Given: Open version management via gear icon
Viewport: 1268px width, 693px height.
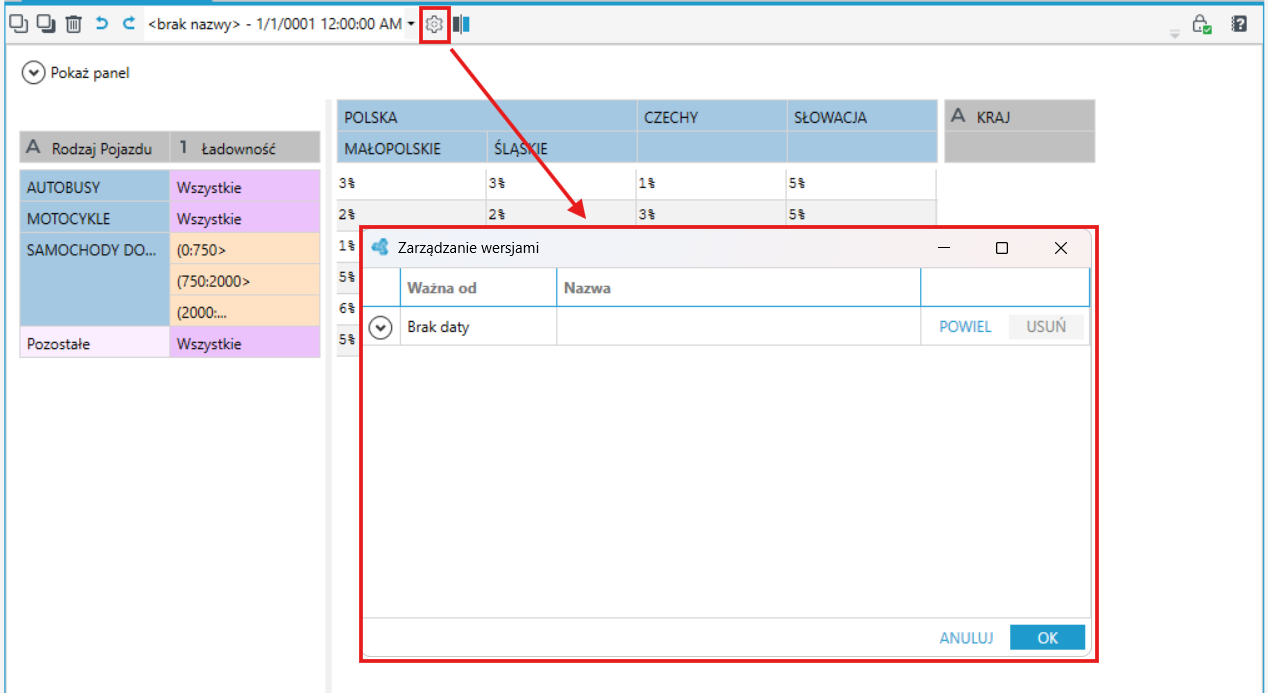Looking at the screenshot, I should [x=434, y=24].
